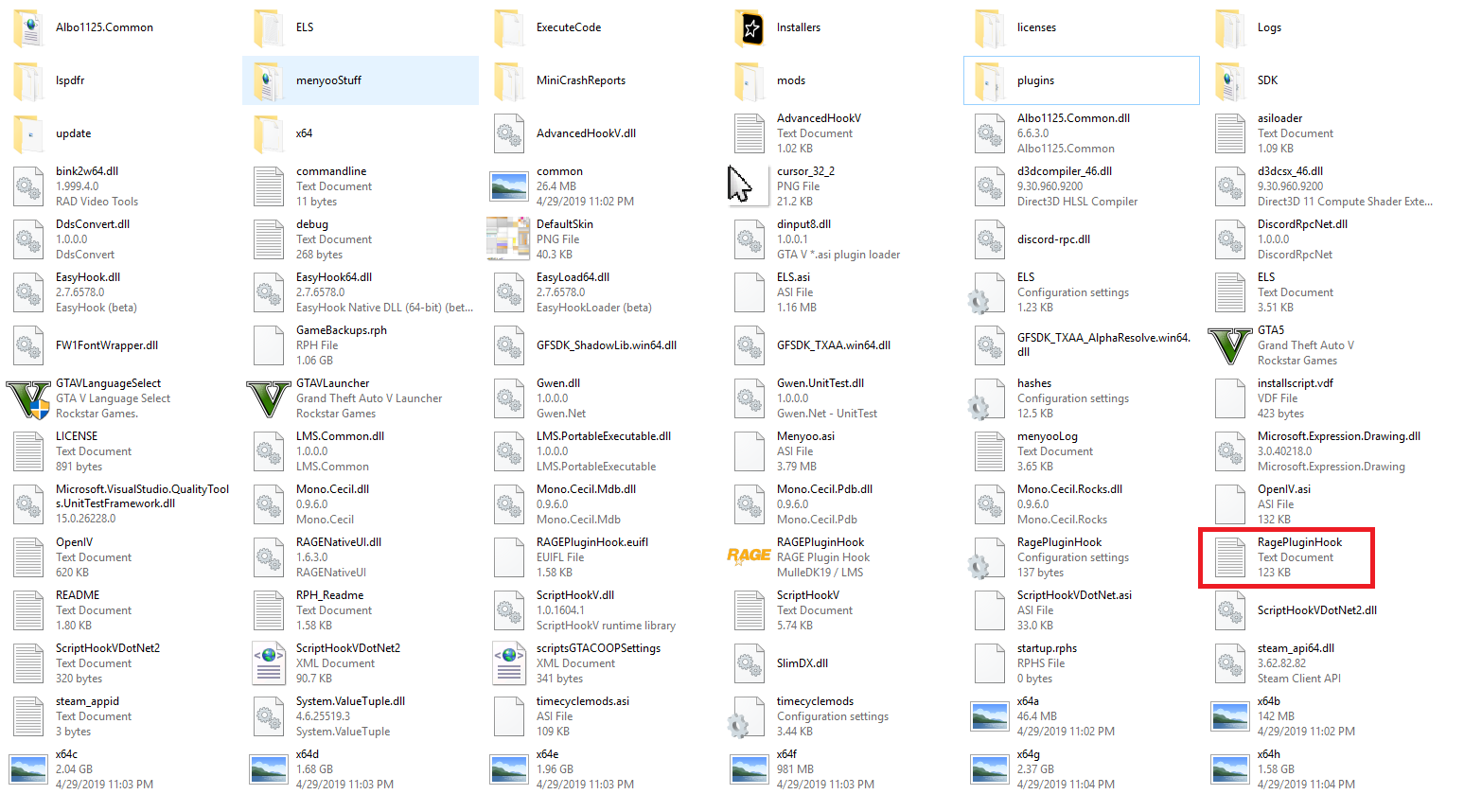1464x812 pixels.
Task: Click the x64c image thumbnail
Action: pyautogui.click(x=28, y=769)
